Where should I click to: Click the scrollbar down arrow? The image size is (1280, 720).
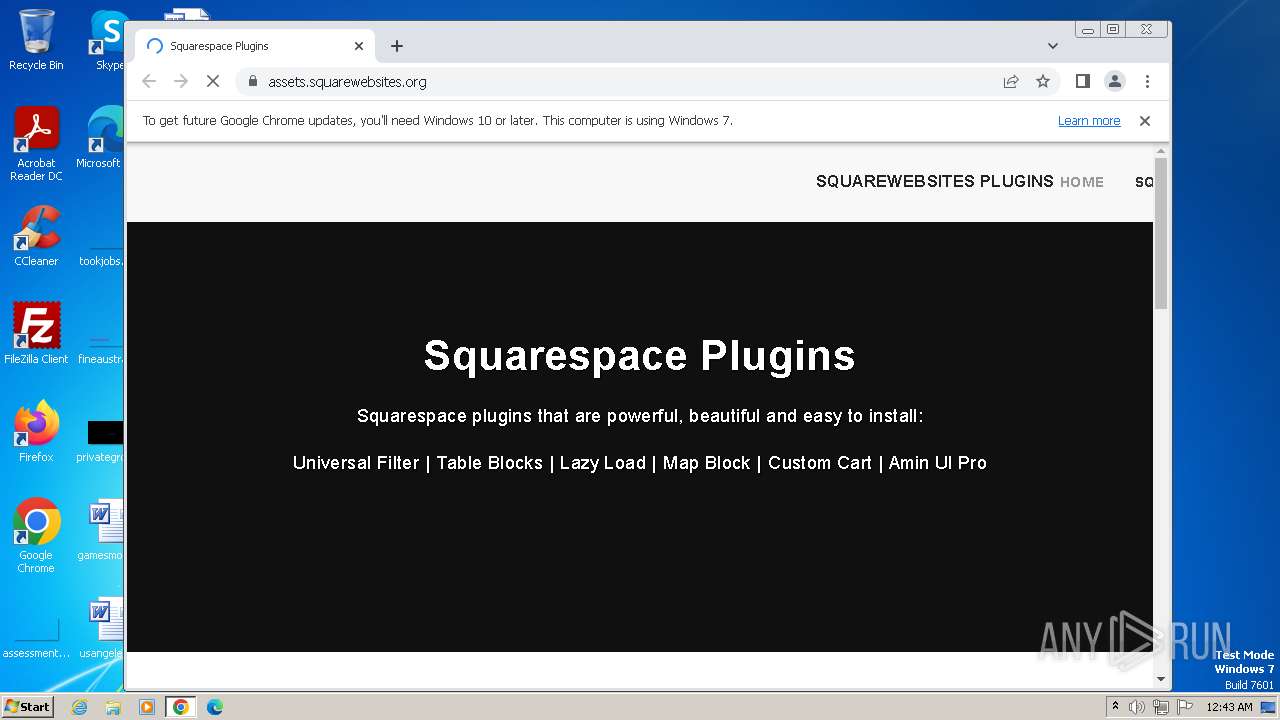coord(1161,679)
